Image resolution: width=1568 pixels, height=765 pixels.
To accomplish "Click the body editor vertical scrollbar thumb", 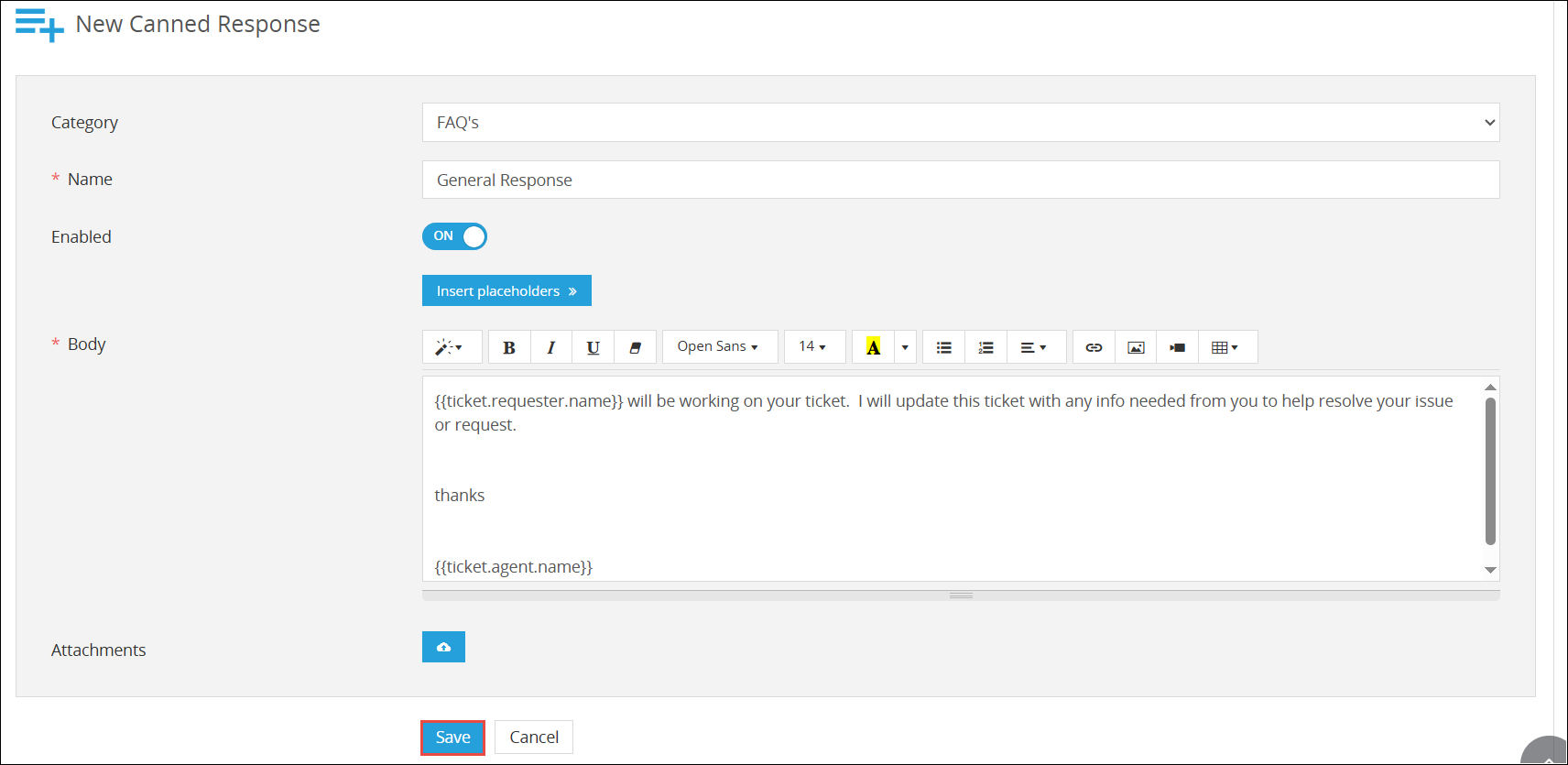I will pyautogui.click(x=1490, y=471).
